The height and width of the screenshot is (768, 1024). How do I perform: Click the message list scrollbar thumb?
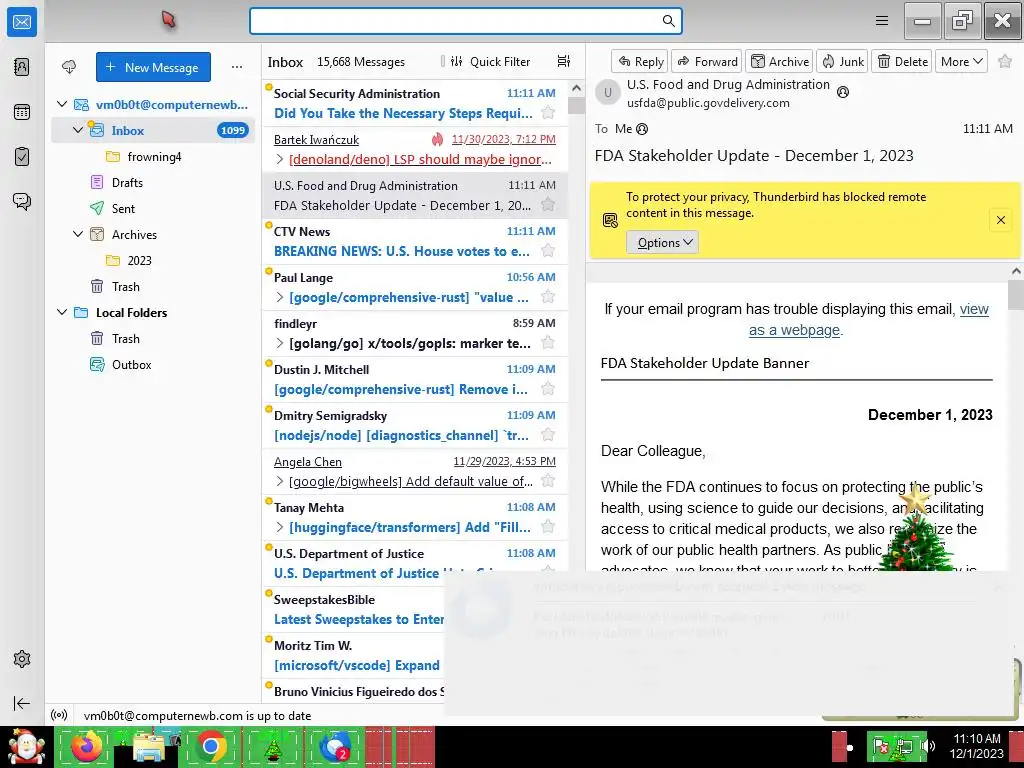(x=576, y=104)
